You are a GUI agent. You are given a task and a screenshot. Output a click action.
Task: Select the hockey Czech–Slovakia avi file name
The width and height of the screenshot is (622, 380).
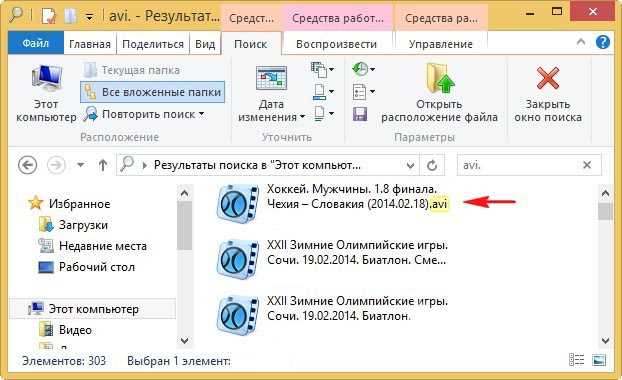click(x=357, y=196)
